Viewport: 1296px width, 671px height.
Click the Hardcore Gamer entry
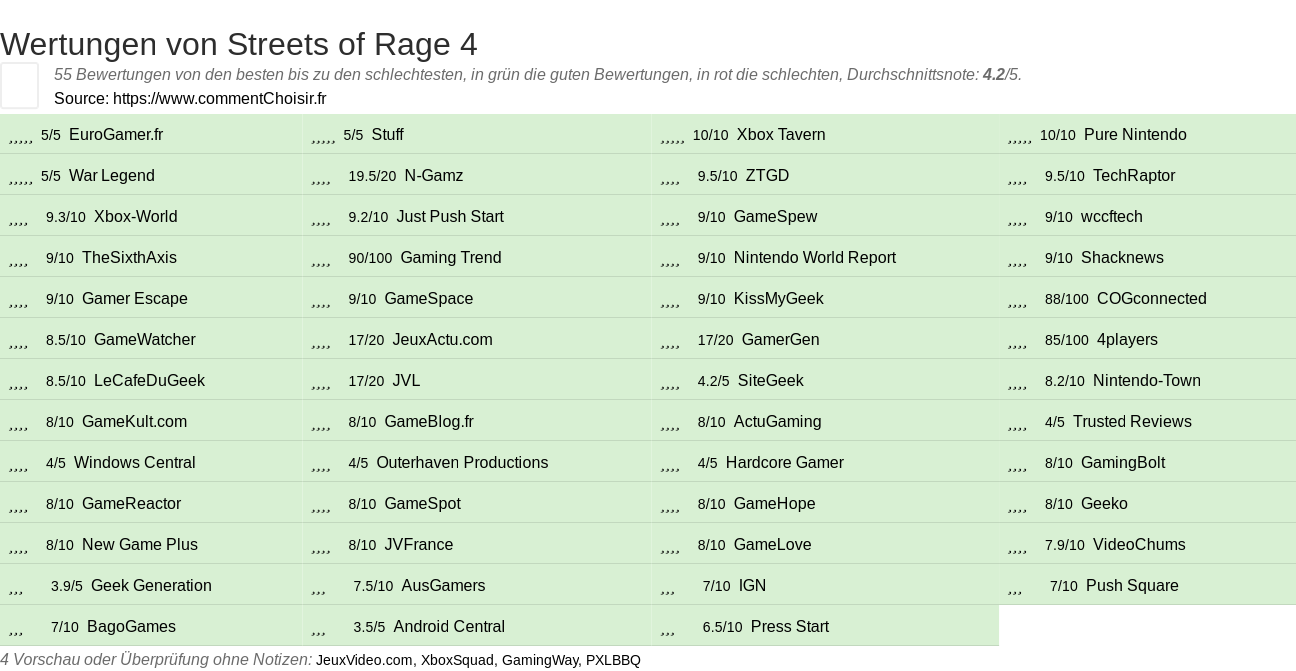(x=785, y=462)
